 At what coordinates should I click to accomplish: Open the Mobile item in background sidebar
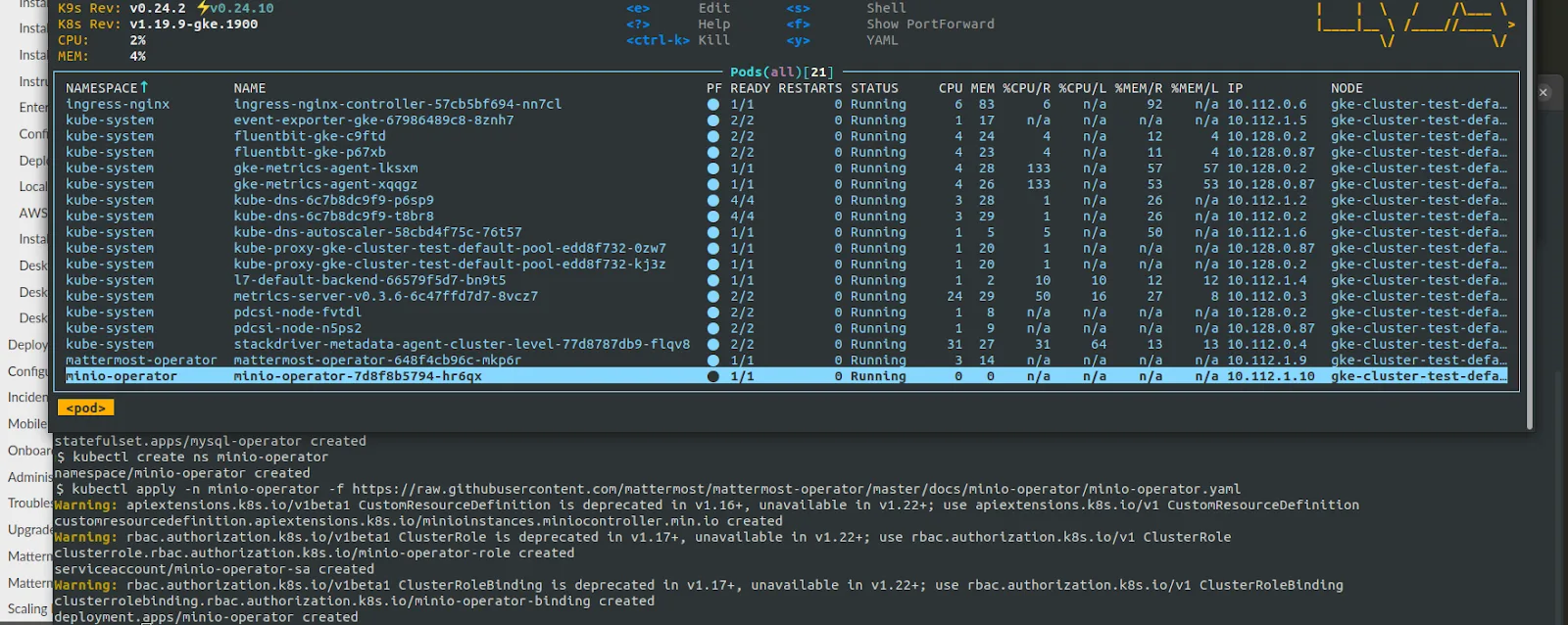(27, 424)
